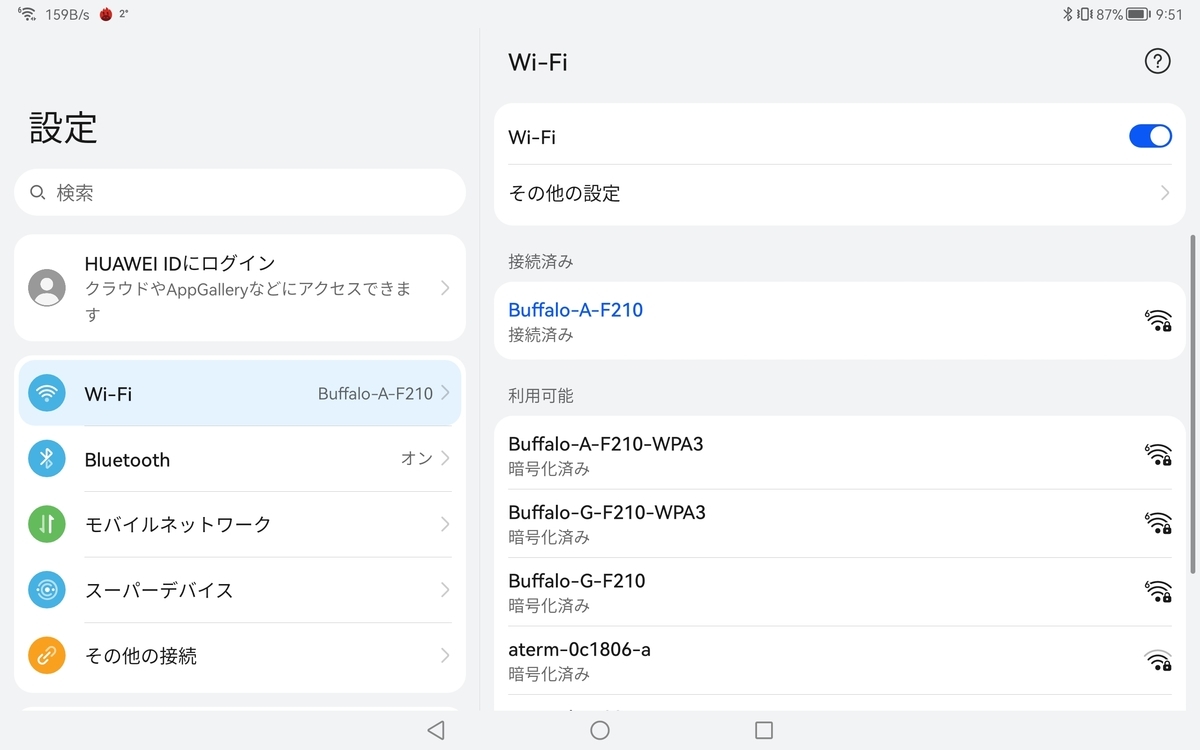
Task: Click signal icon of Buffalo-G-F210
Action: tap(1158, 591)
